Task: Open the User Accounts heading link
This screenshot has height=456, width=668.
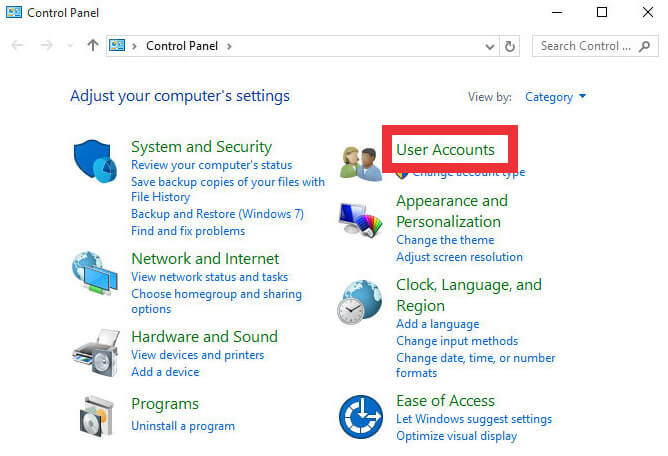Action: click(445, 150)
